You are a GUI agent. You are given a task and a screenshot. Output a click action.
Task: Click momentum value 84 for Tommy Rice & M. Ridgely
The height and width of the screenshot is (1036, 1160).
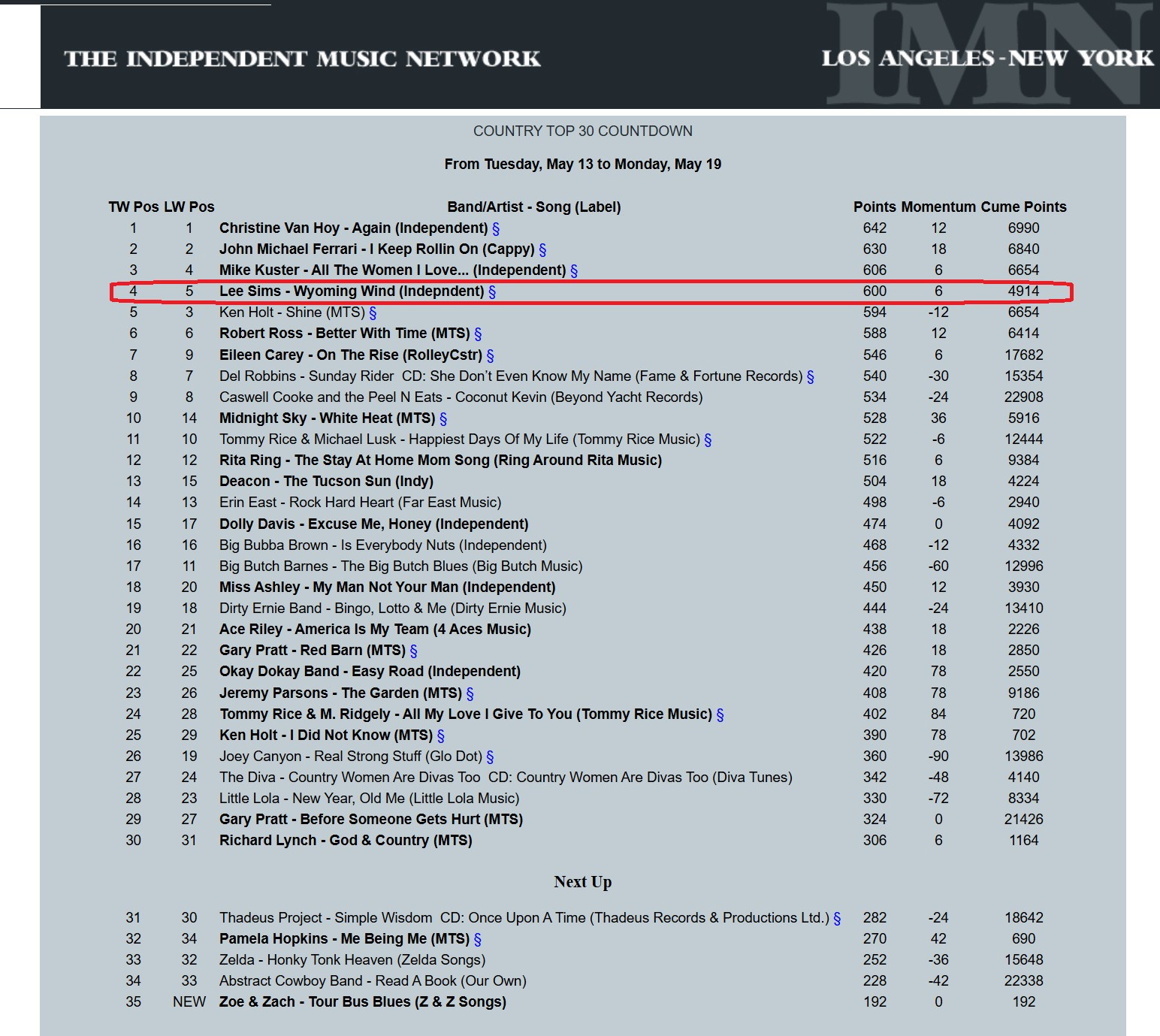click(x=938, y=714)
